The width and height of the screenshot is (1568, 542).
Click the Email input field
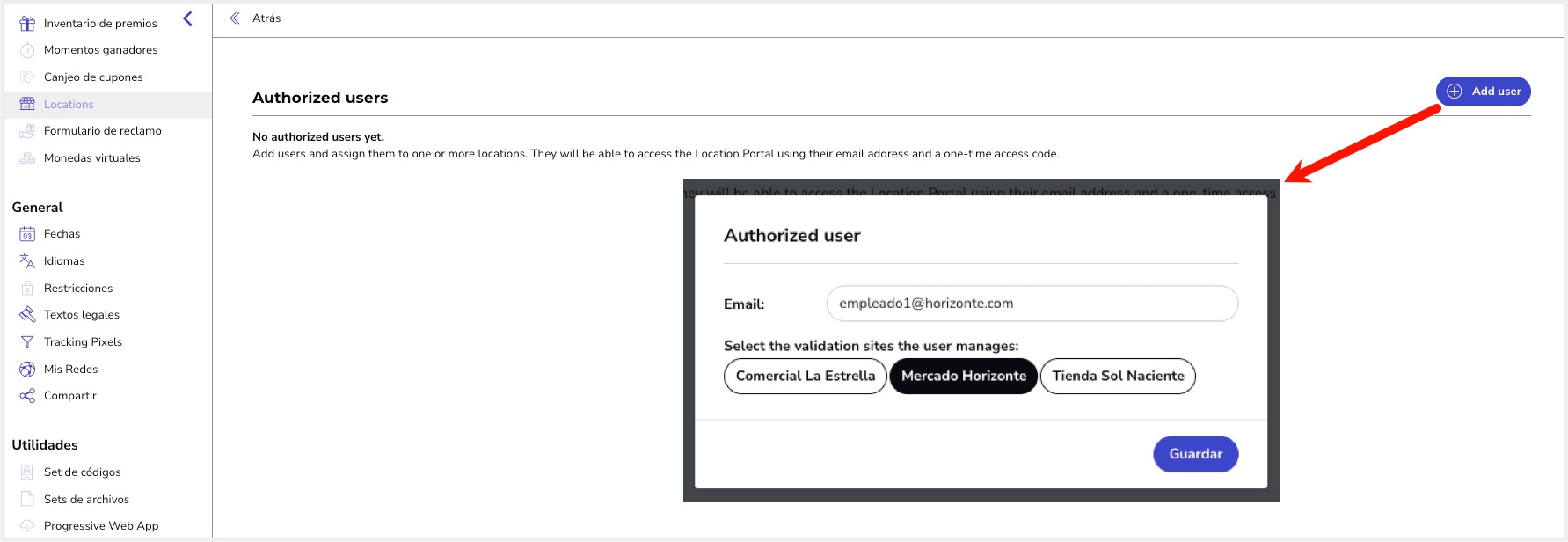[1032, 304]
